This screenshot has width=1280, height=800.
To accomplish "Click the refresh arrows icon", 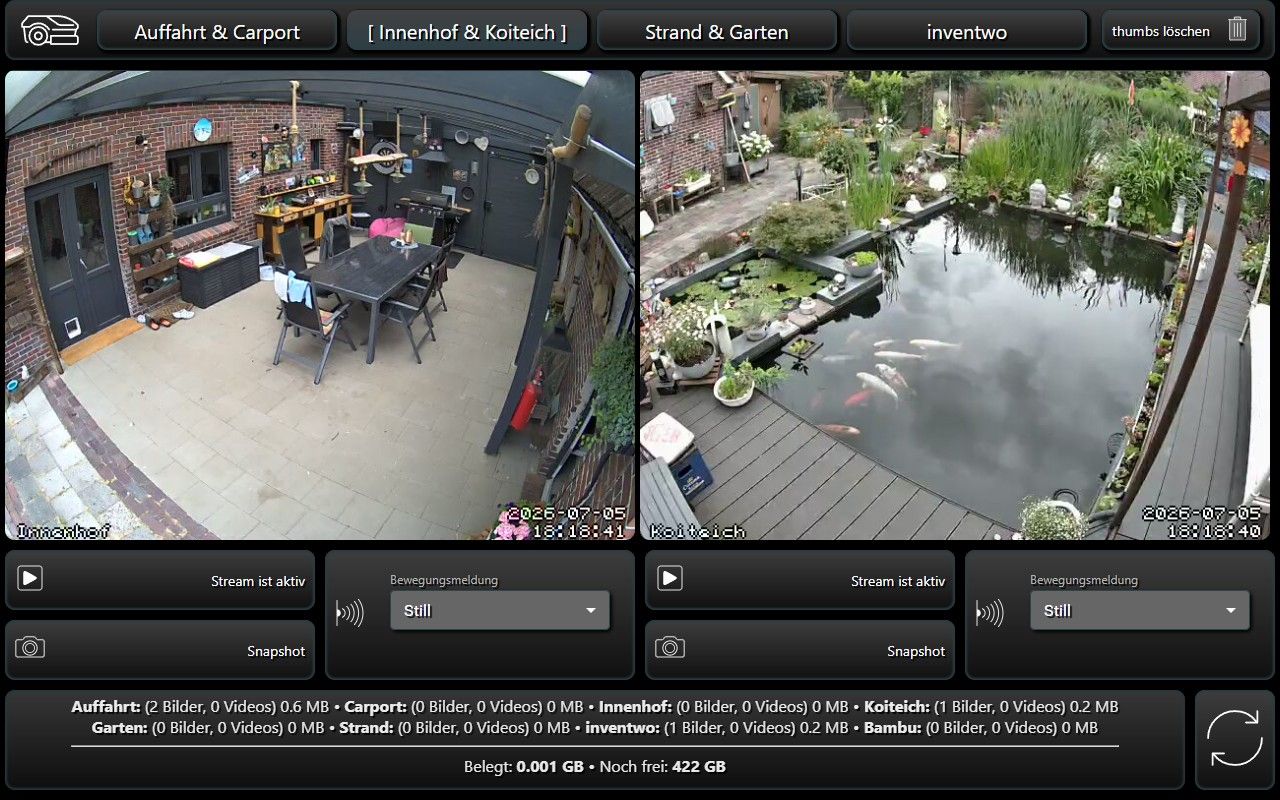I will click(x=1235, y=738).
